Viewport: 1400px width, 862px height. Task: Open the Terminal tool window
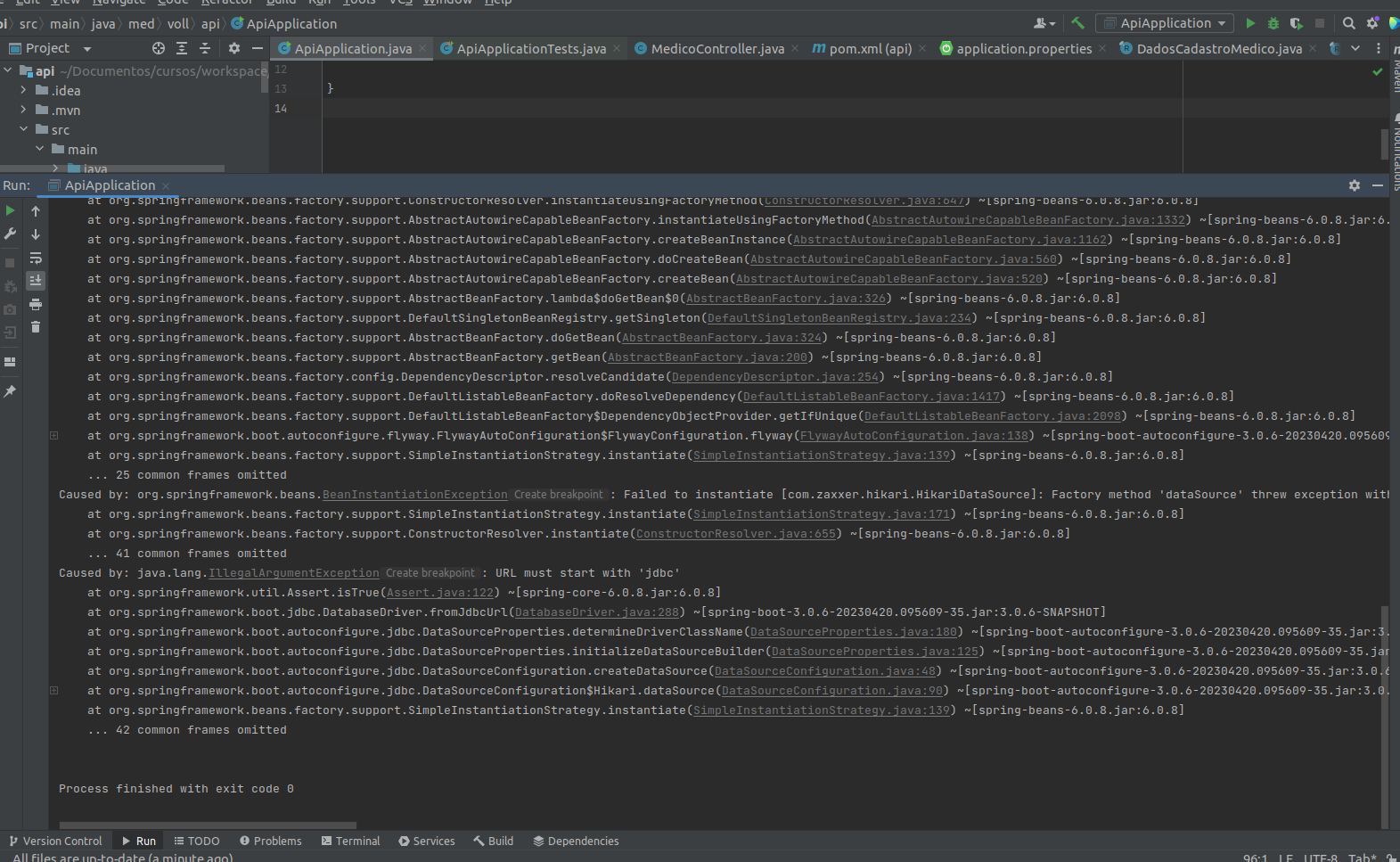click(350, 841)
